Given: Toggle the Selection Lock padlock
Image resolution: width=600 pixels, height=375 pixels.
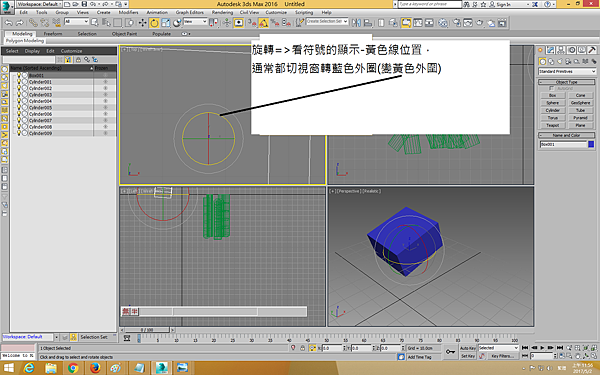Looking at the screenshot, I should (x=302, y=348).
